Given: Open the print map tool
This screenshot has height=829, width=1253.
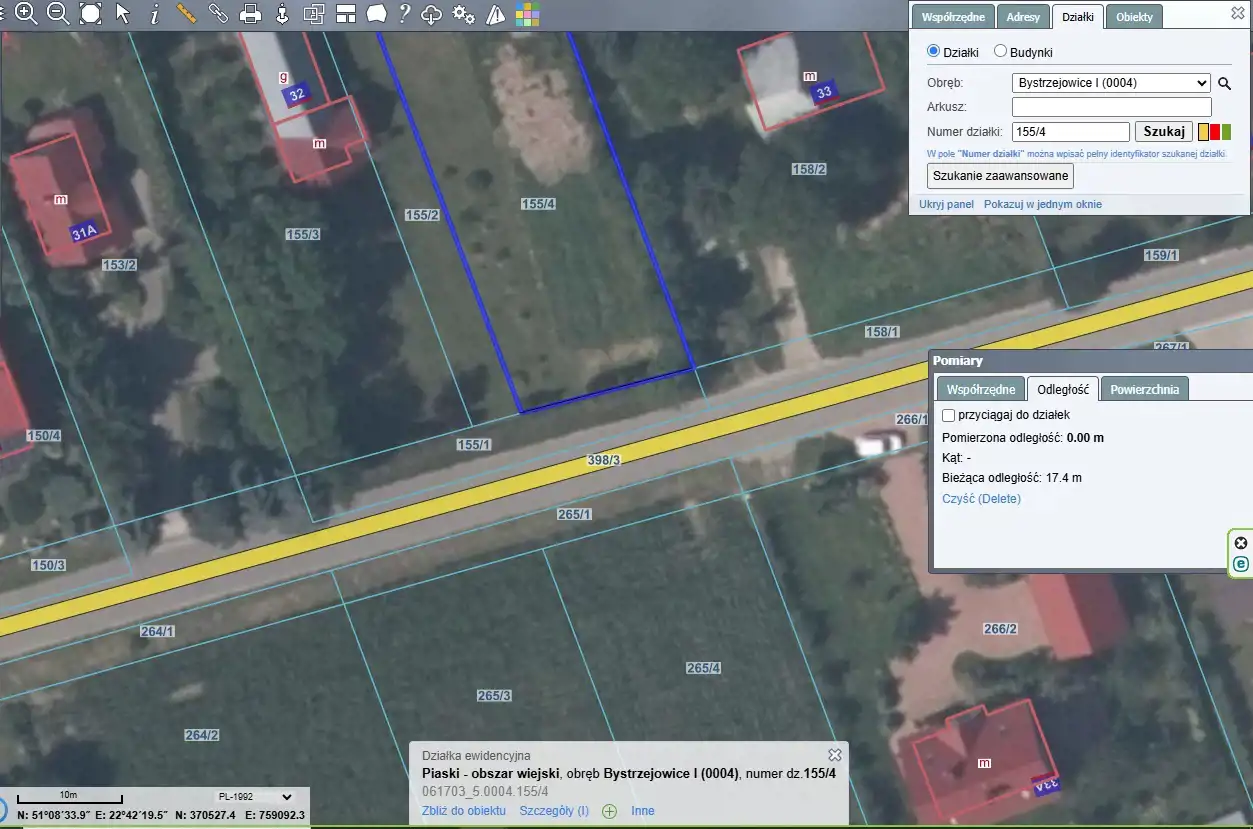Looking at the screenshot, I should 250,14.
